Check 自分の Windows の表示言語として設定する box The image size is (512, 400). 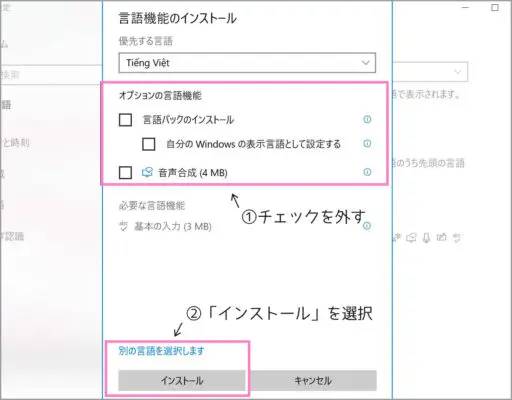click(149, 144)
